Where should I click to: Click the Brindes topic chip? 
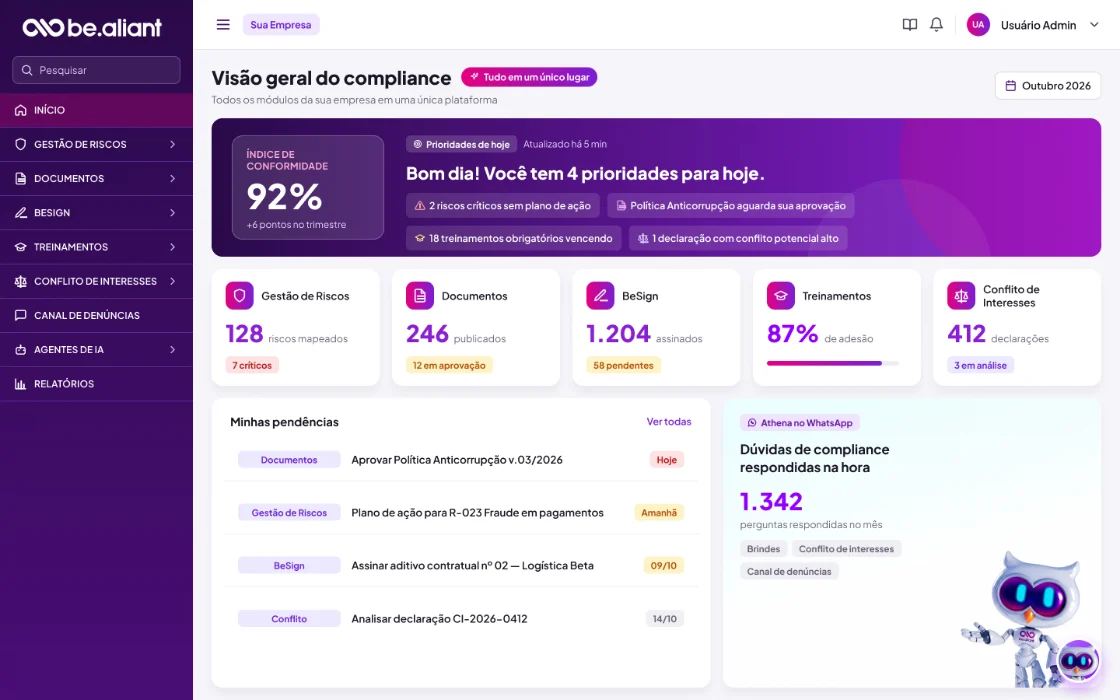point(763,549)
